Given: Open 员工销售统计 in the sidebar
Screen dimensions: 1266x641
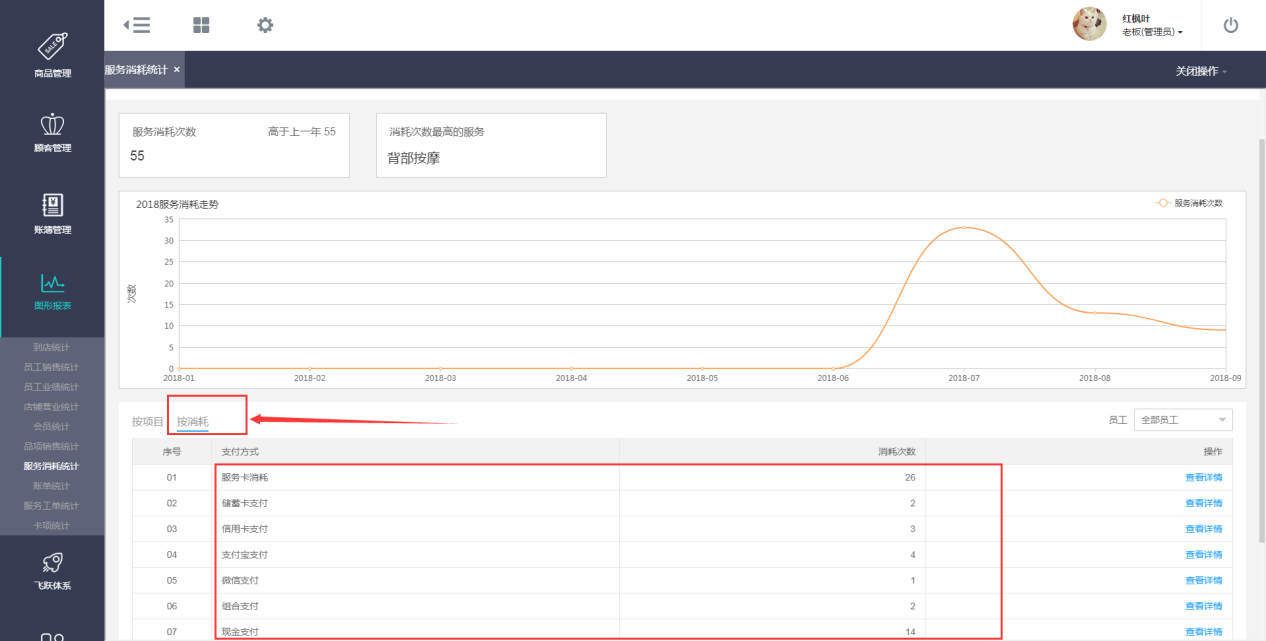Looking at the screenshot, I should pos(51,367).
